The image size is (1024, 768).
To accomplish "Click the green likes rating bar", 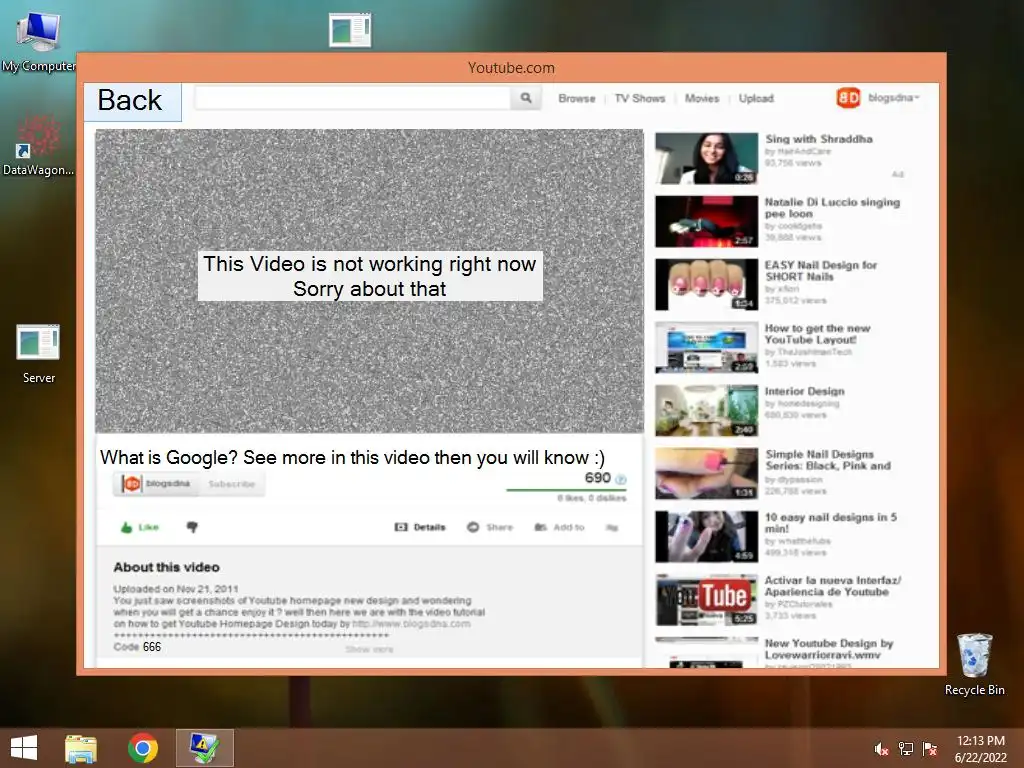I will click(566, 490).
